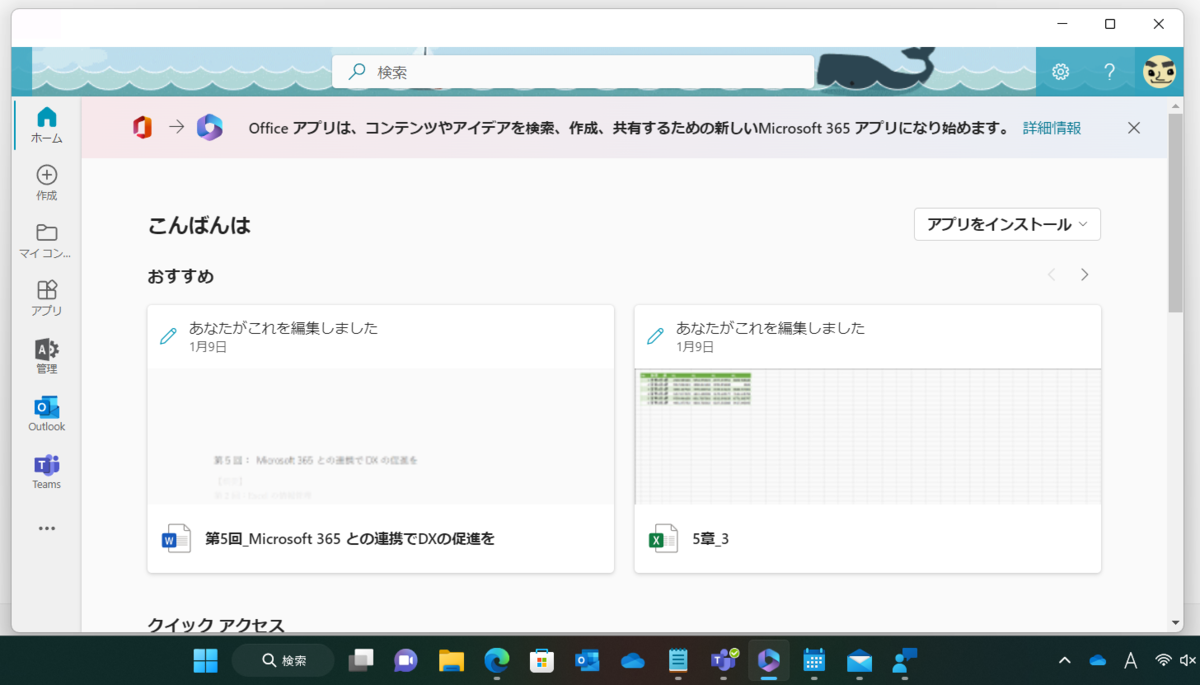This screenshot has width=1200, height=685.
Task: Click the scrollbar down arrow
Action: point(1175,623)
